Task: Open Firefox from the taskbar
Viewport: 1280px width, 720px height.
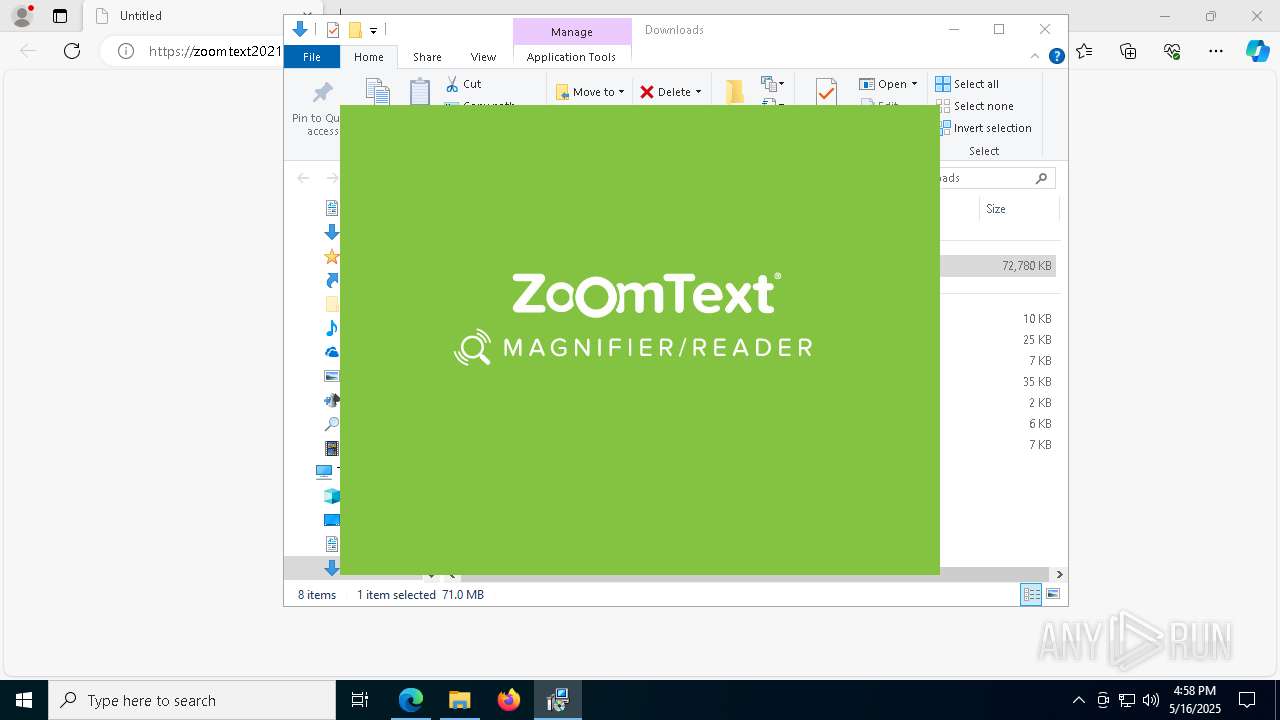Action: pyautogui.click(x=509, y=700)
